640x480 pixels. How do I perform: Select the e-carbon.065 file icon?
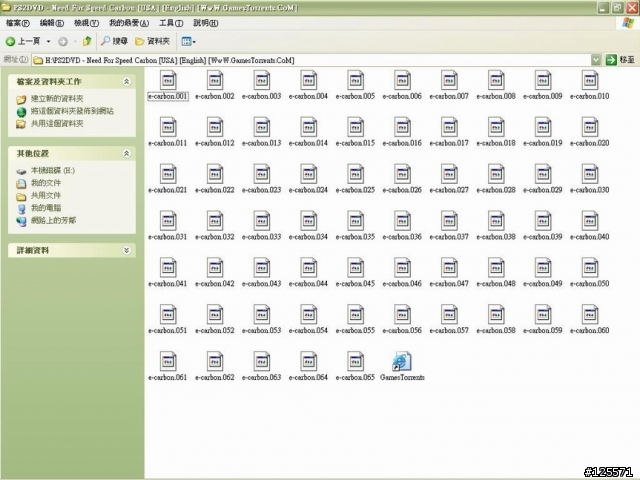click(356, 362)
